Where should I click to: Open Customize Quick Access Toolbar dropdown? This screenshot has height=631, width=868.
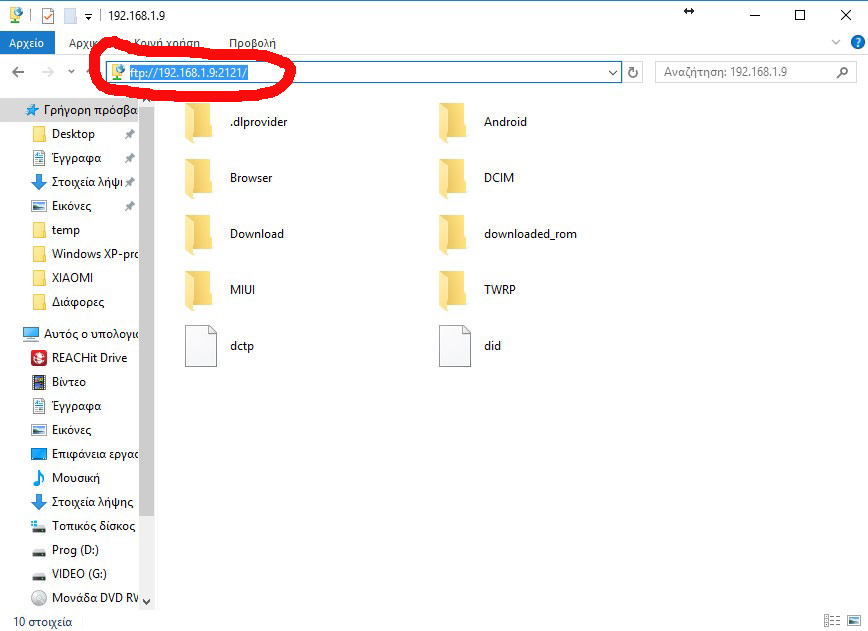(88, 17)
